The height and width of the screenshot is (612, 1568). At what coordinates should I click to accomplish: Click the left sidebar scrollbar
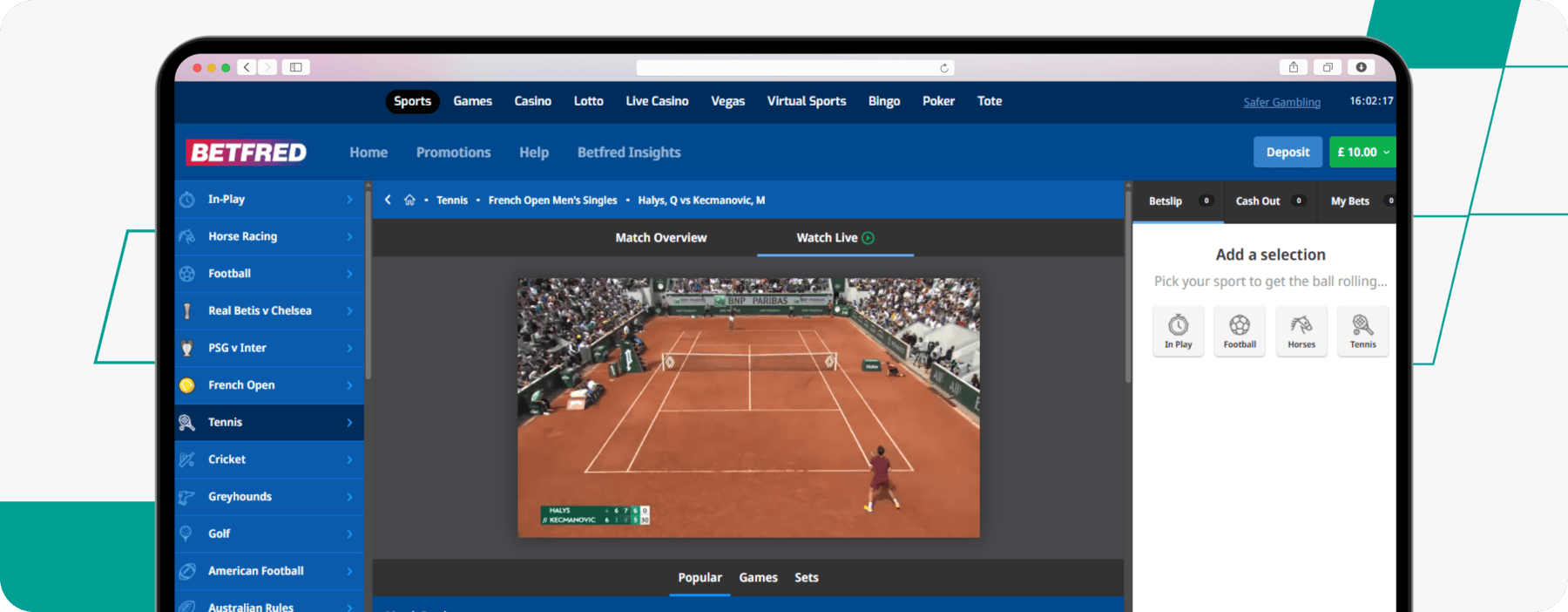pos(368,283)
